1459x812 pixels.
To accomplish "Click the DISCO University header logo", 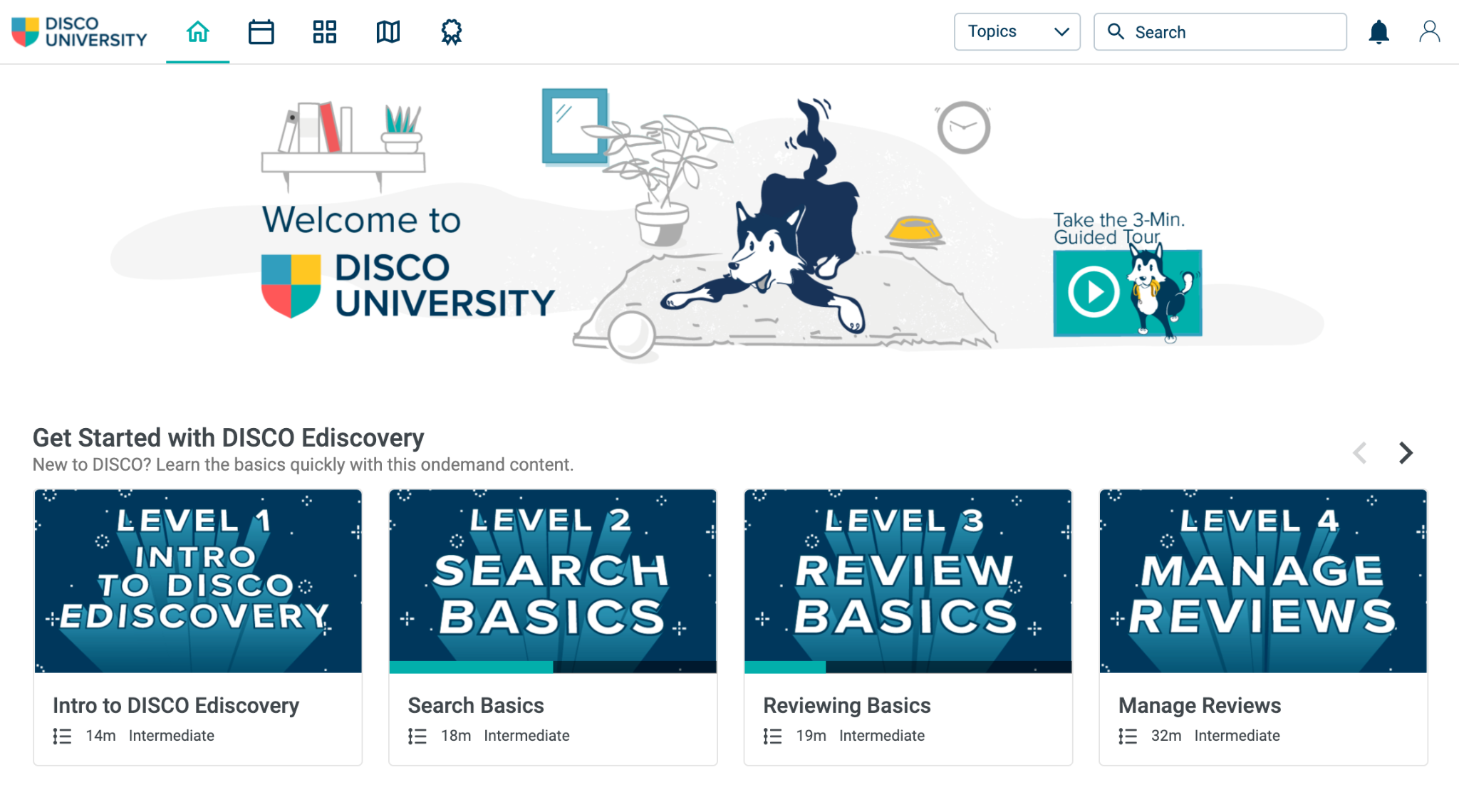I will pyautogui.click(x=79, y=32).
